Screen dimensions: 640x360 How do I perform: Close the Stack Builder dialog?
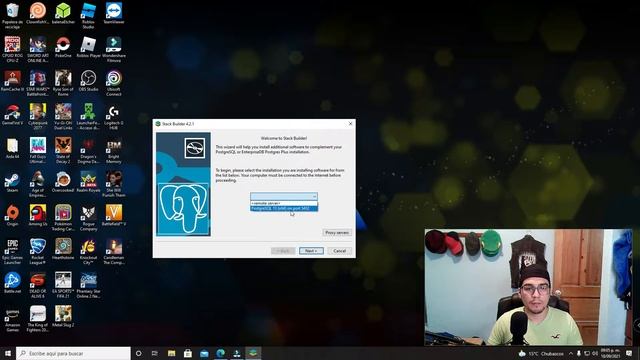350,124
